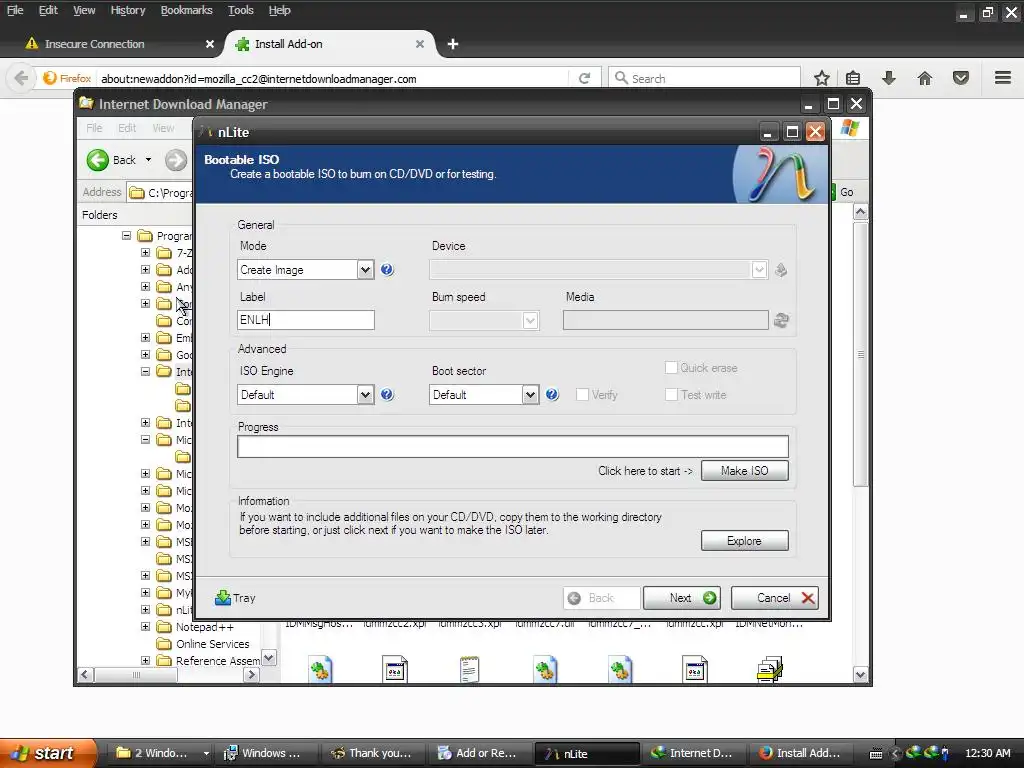Open new tab plus button
Image resolution: width=1024 pixels, height=768 pixels.
[453, 44]
